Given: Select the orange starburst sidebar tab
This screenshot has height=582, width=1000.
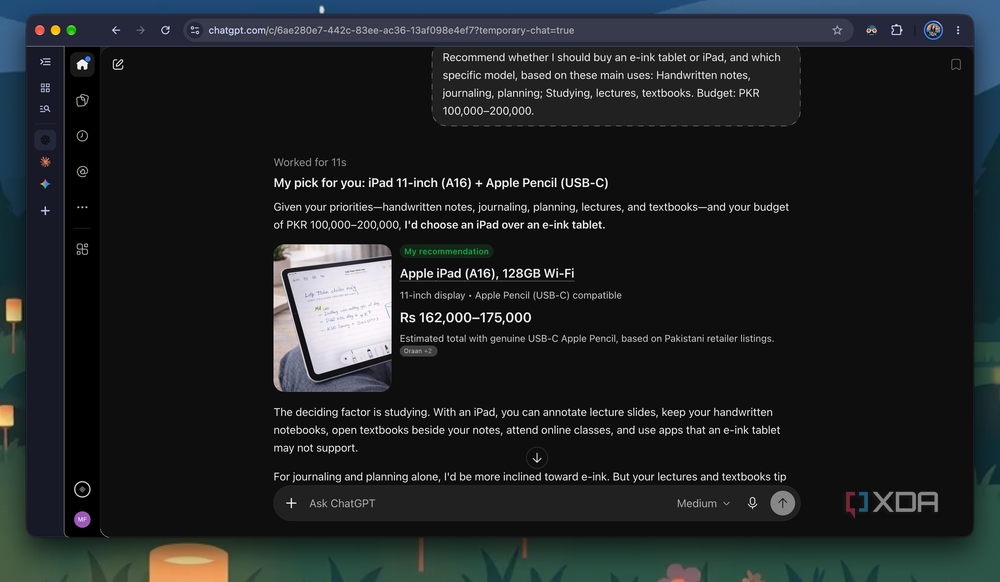Looking at the screenshot, I should click(45, 162).
